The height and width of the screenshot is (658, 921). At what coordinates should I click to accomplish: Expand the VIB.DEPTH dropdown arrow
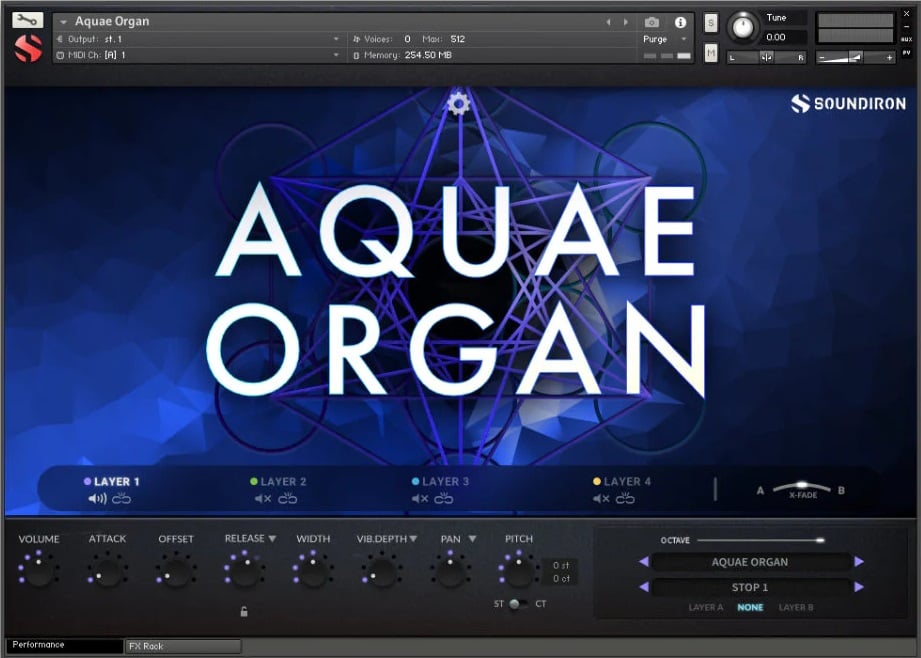(413, 538)
